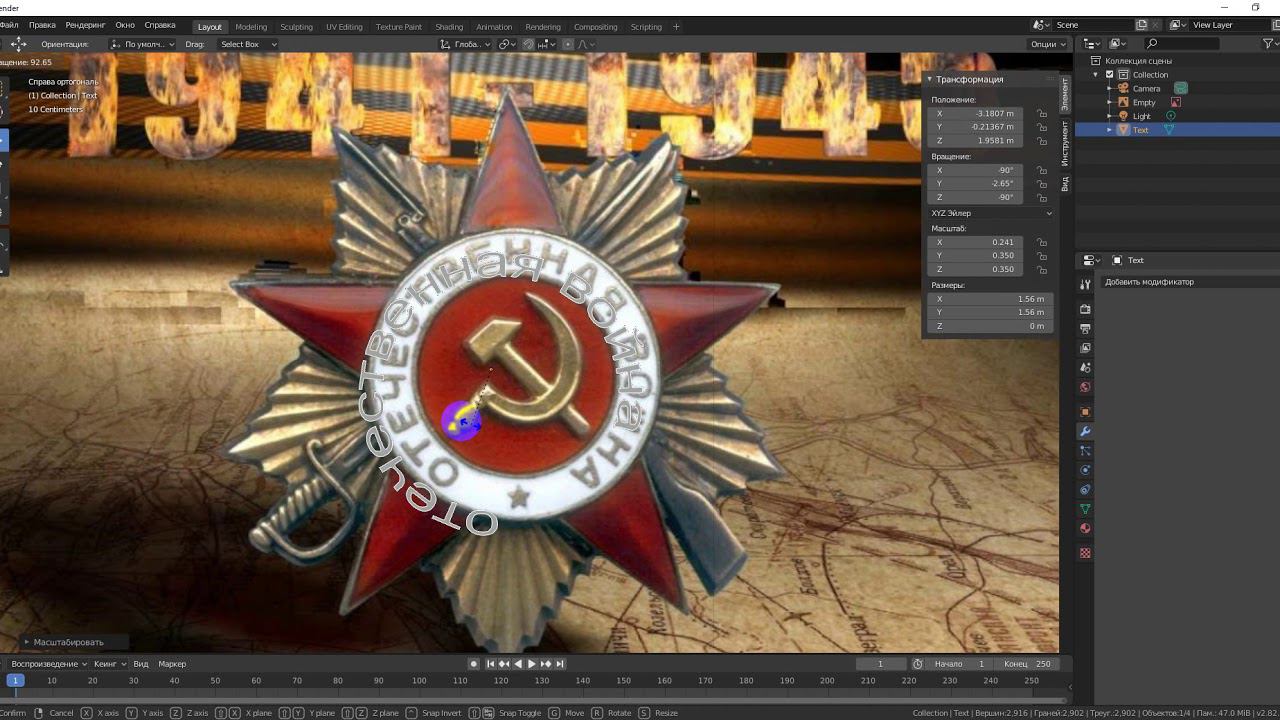This screenshot has height=720, width=1280.
Task: Open the 'Рендеринг' menu
Action: click(x=85, y=25)
